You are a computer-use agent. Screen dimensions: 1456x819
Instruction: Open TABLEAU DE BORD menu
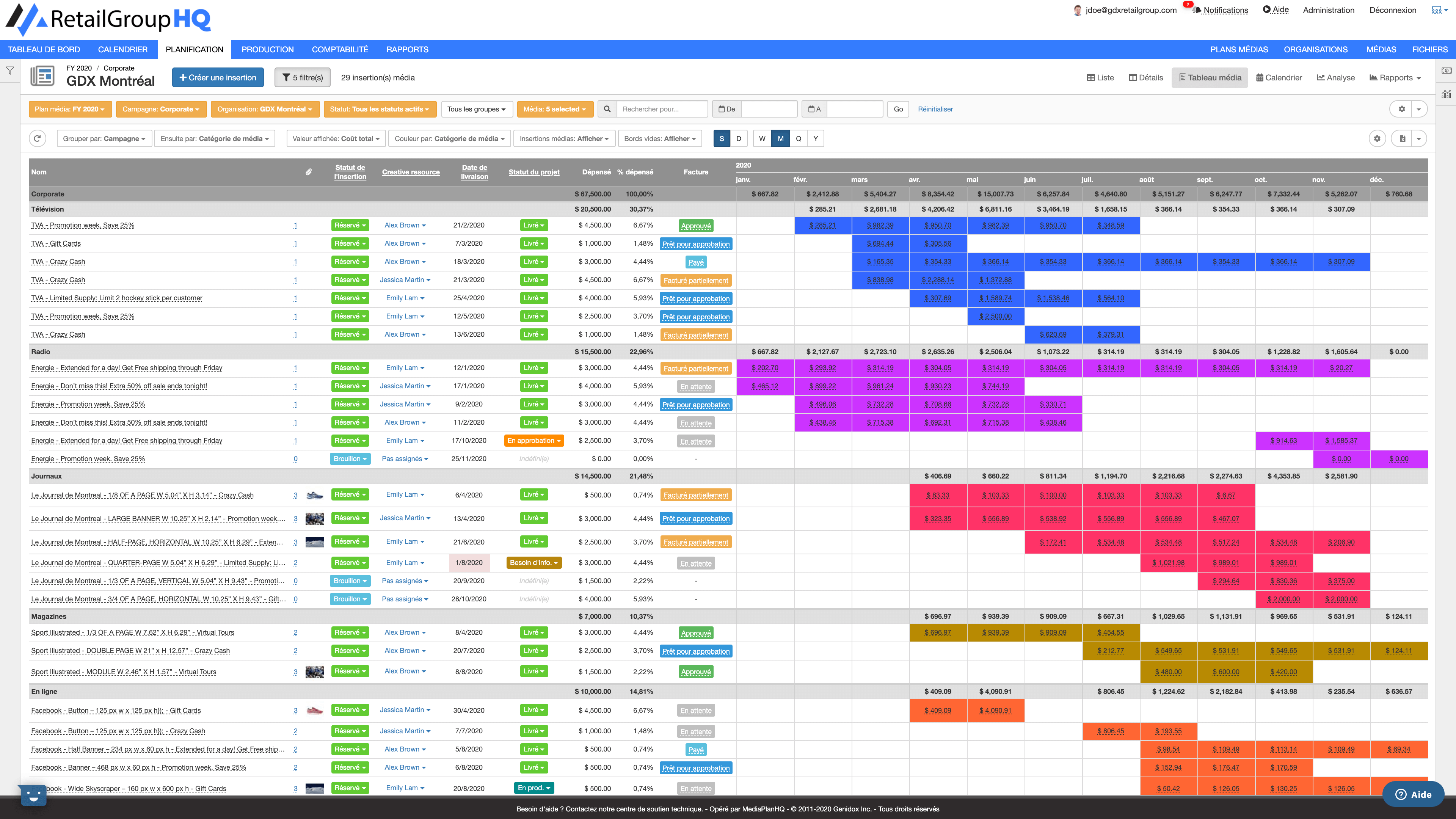click(x=44, y=49)
